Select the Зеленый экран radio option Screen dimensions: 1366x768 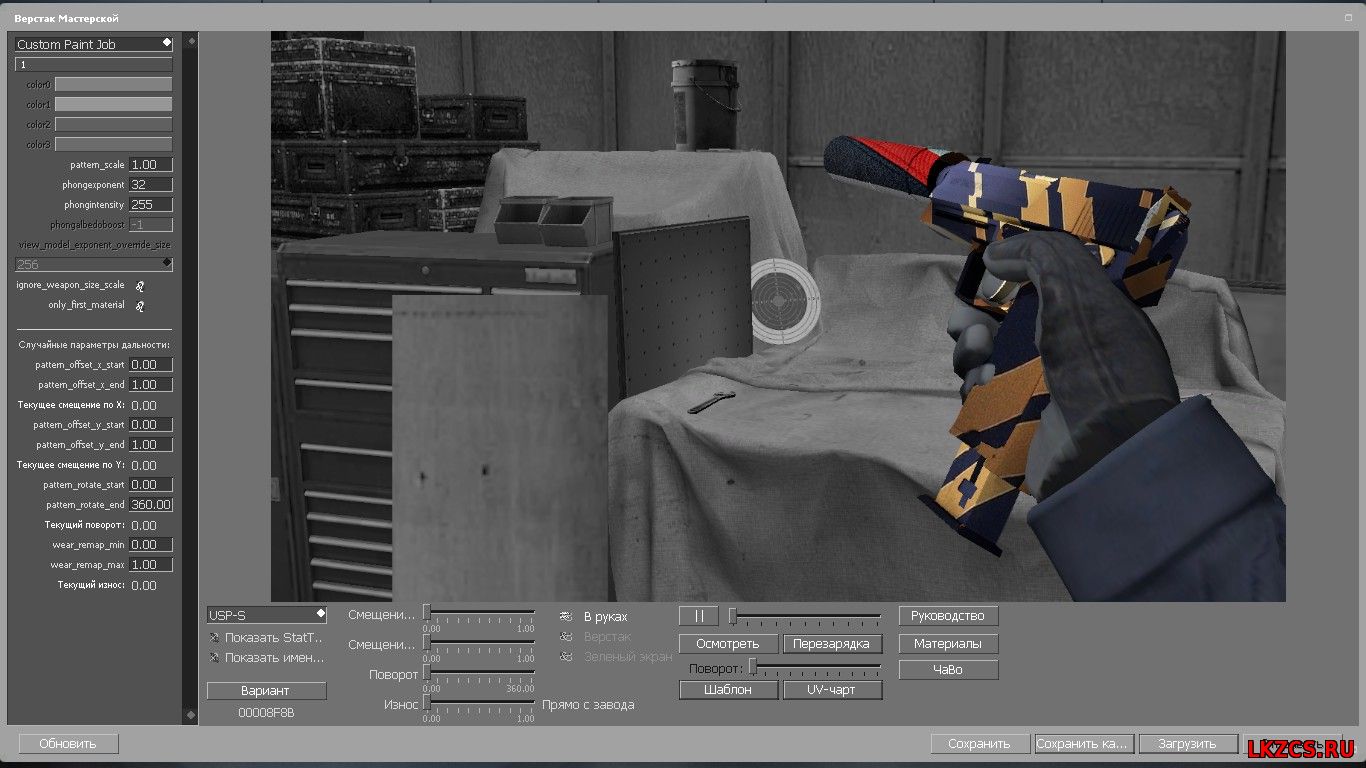click(566, 657)
